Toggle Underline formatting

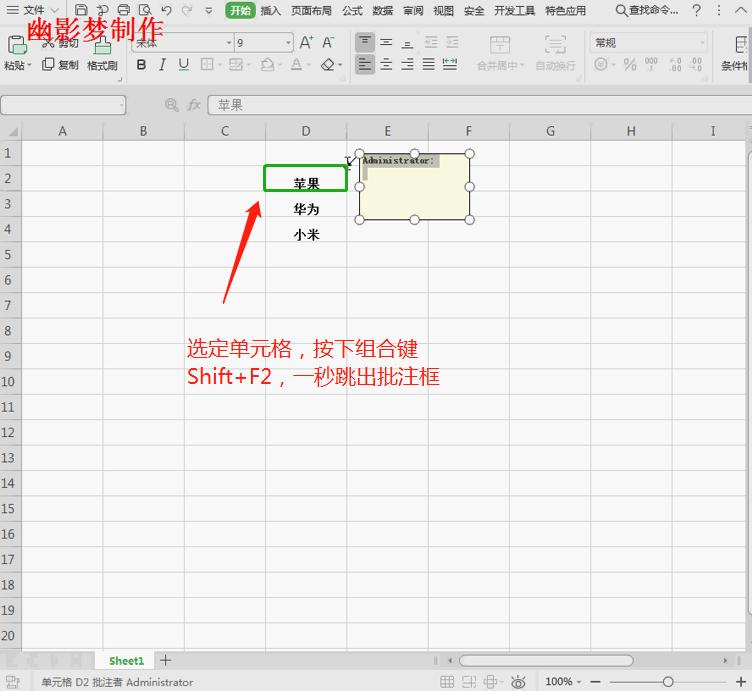point(184,64)
